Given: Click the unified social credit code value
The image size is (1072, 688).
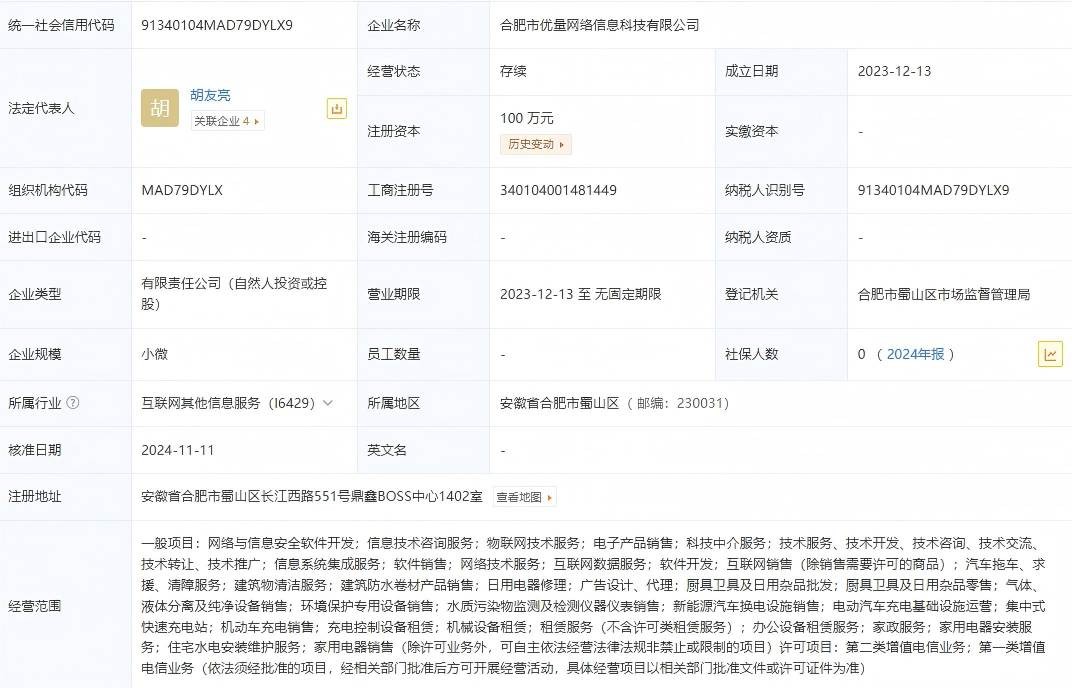Looking at the screenshot, I should (217, 25).
